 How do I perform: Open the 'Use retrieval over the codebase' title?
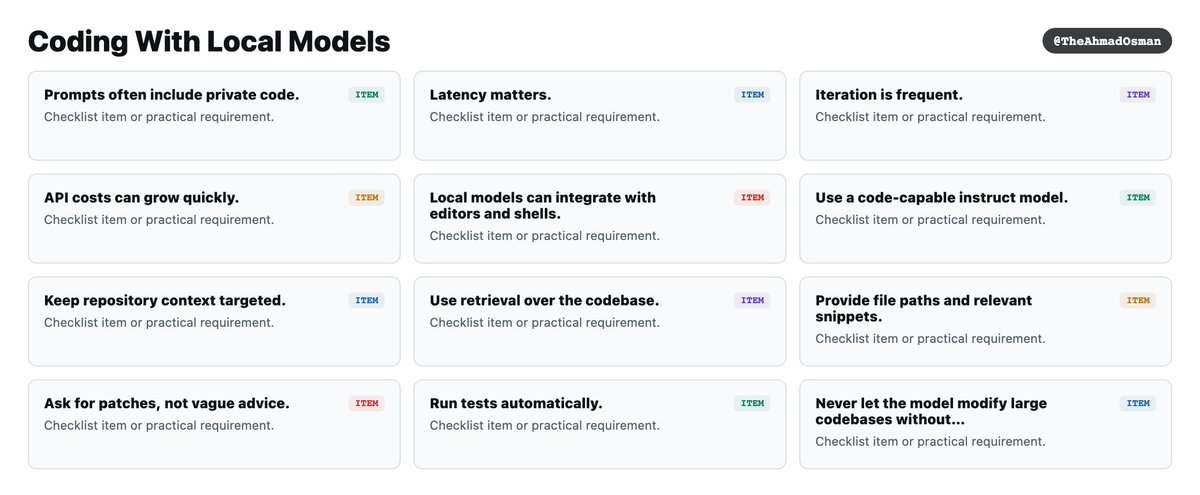pos(544,300)
